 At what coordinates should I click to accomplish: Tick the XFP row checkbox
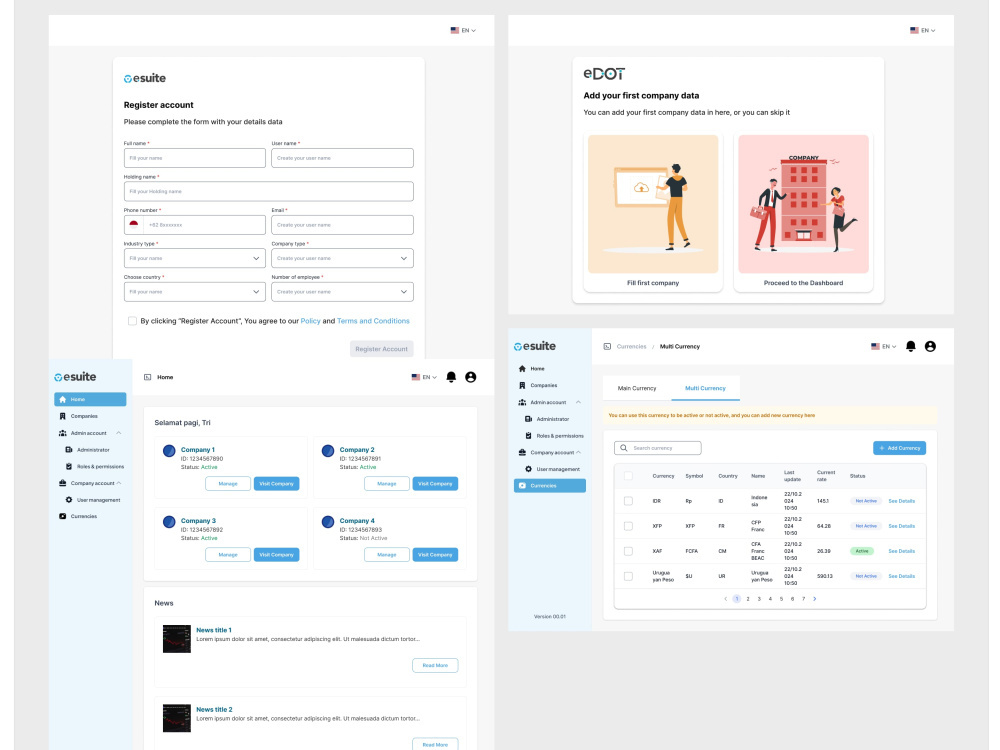pos(628,526)
